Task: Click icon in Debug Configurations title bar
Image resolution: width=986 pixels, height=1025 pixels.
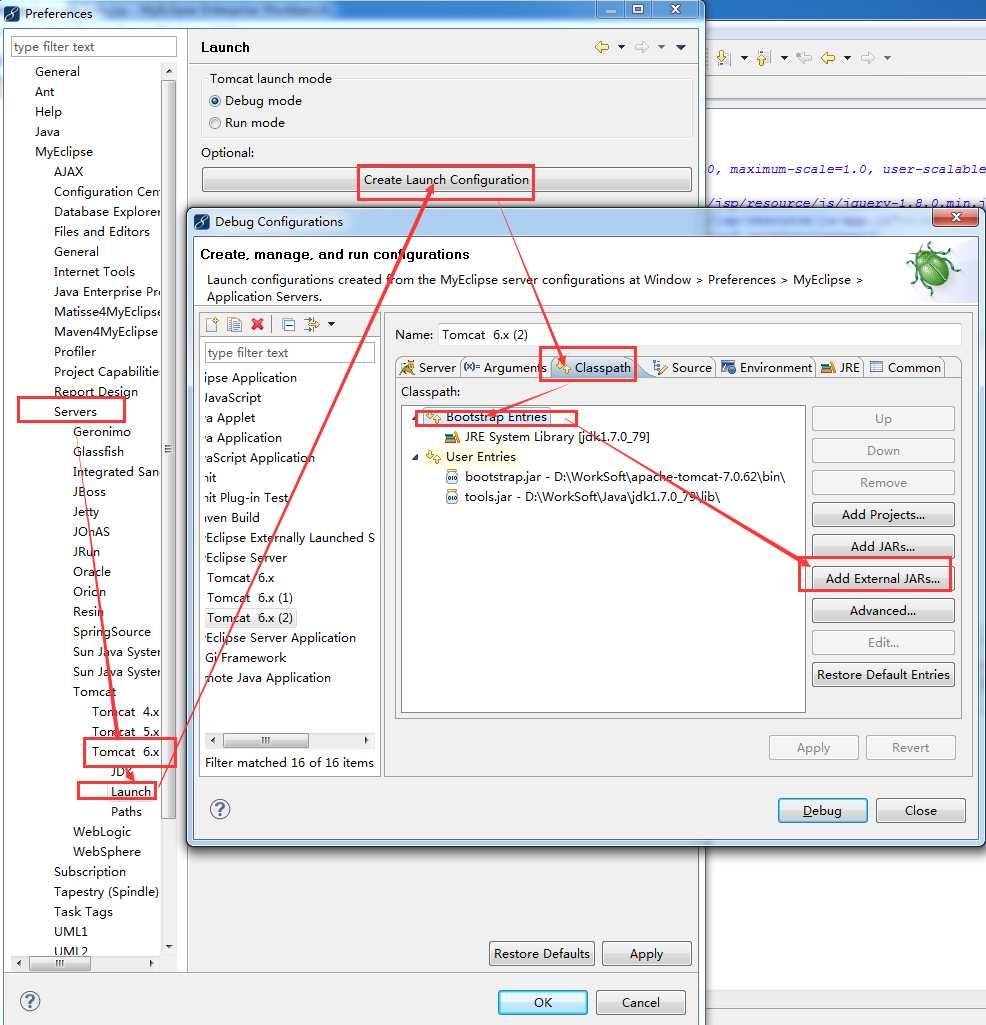Action: coord(202,222)
